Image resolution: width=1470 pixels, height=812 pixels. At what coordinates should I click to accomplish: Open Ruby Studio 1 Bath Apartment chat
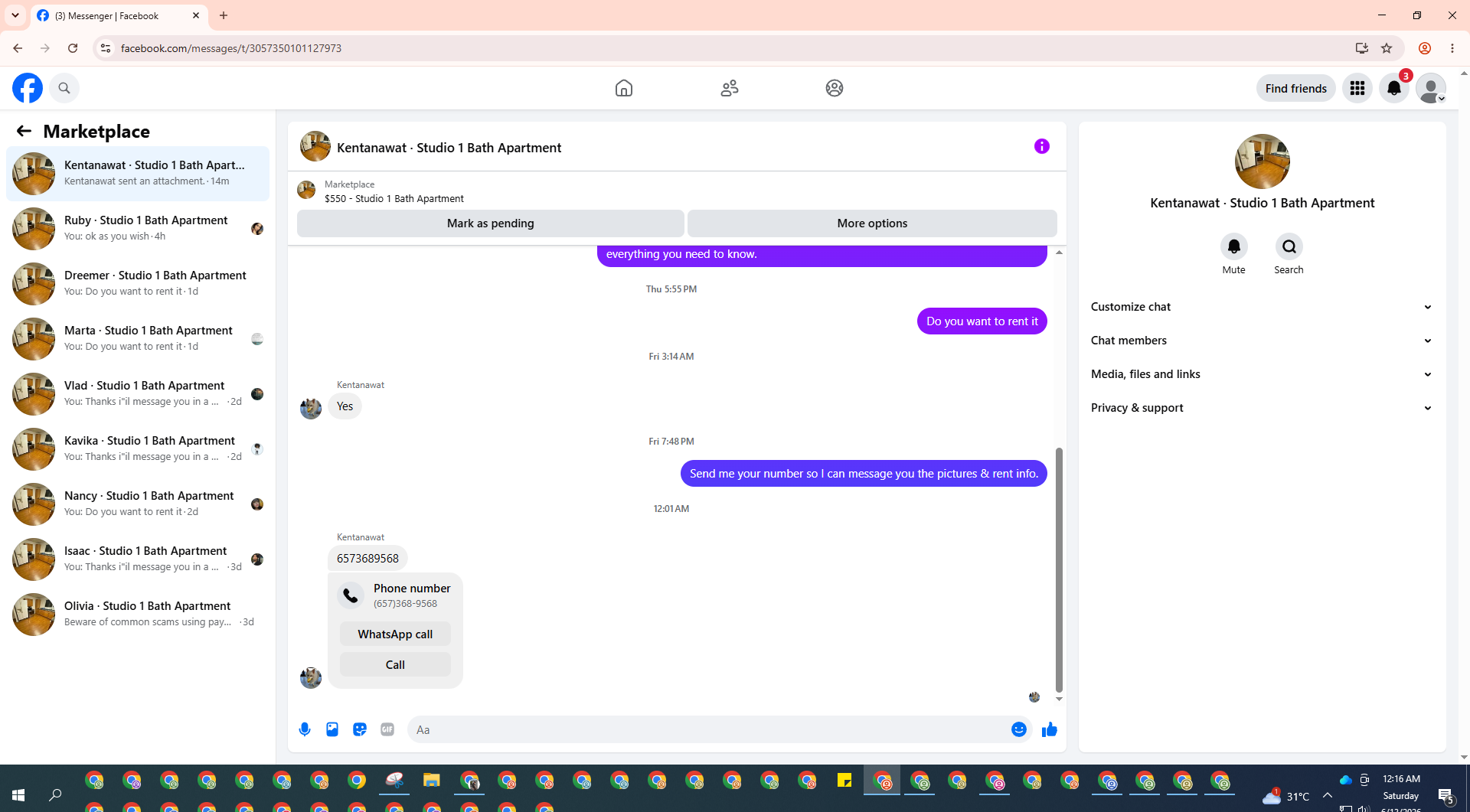tap(138, 229)
